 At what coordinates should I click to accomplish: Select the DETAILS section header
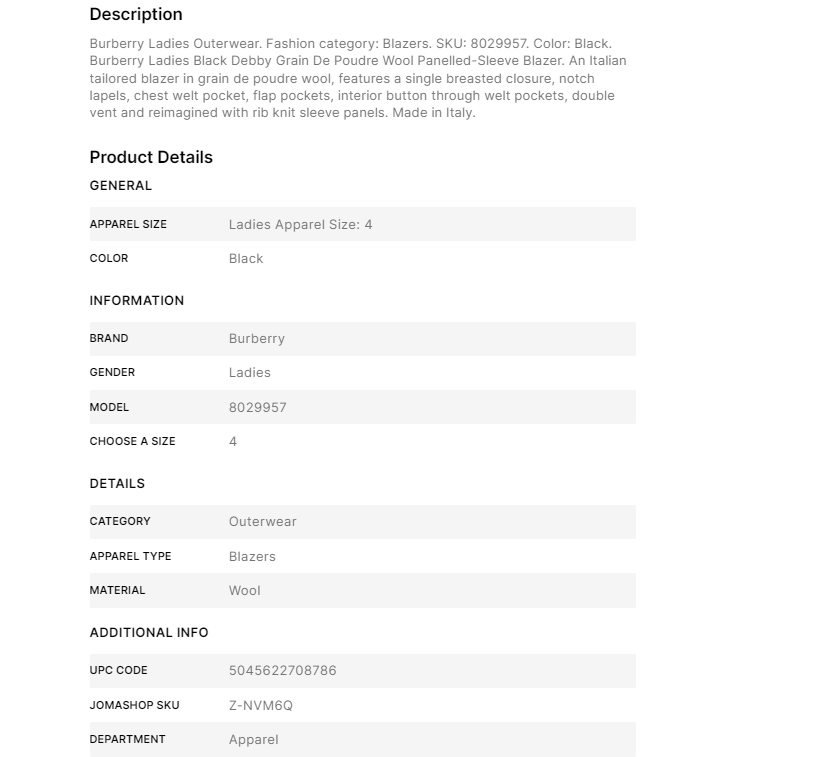[x=117, y=483]
